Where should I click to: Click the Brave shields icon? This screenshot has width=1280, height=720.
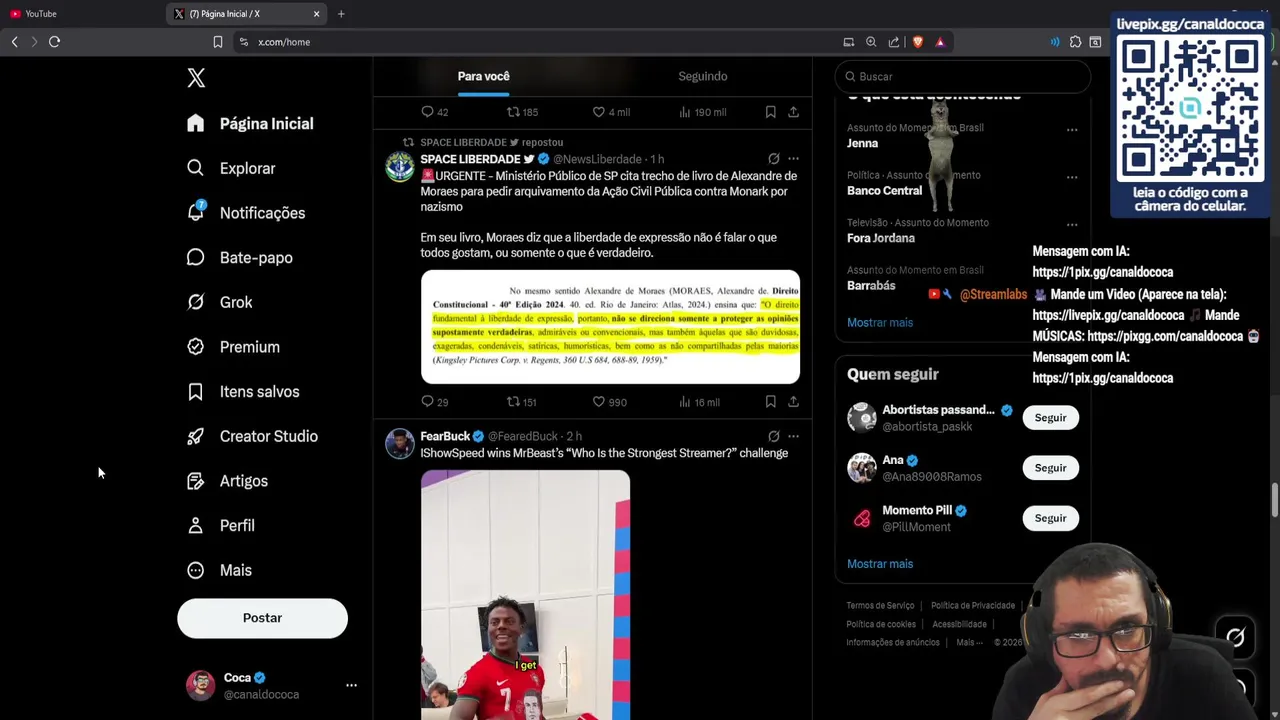tap(918, 42)
